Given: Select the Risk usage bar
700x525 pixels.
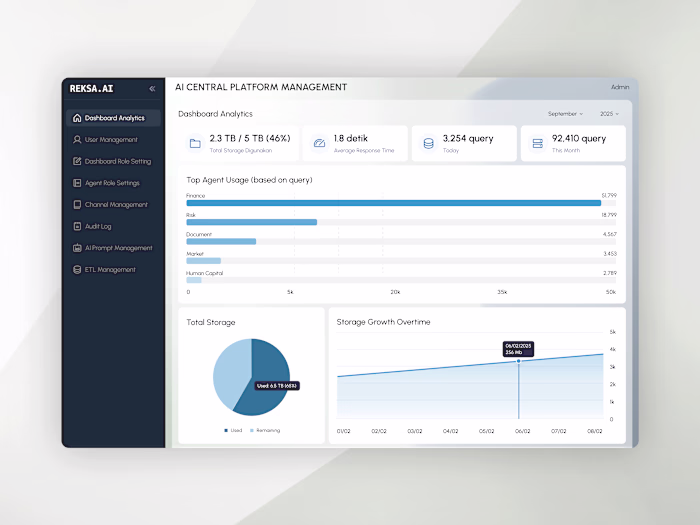Looking at the screenshot, I should pyautogui.click(x=251, y=222).
